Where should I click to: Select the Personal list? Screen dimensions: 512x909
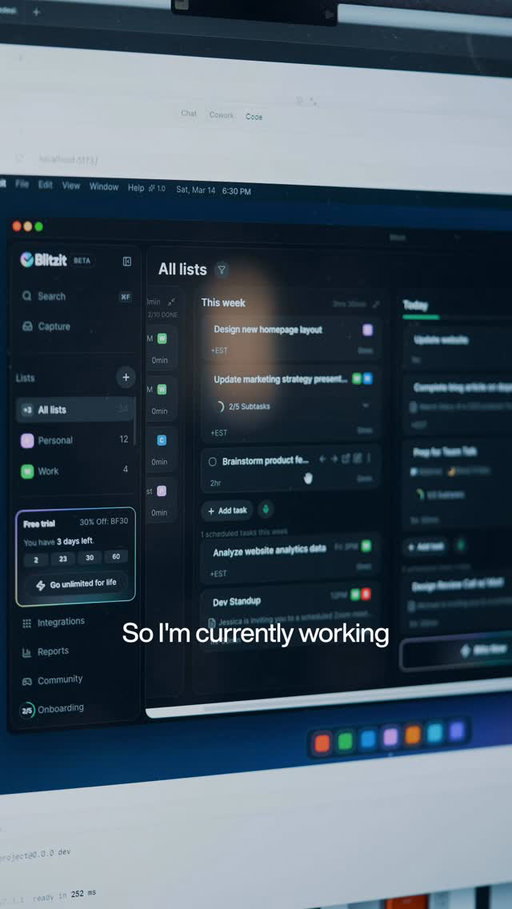[75, 440]
